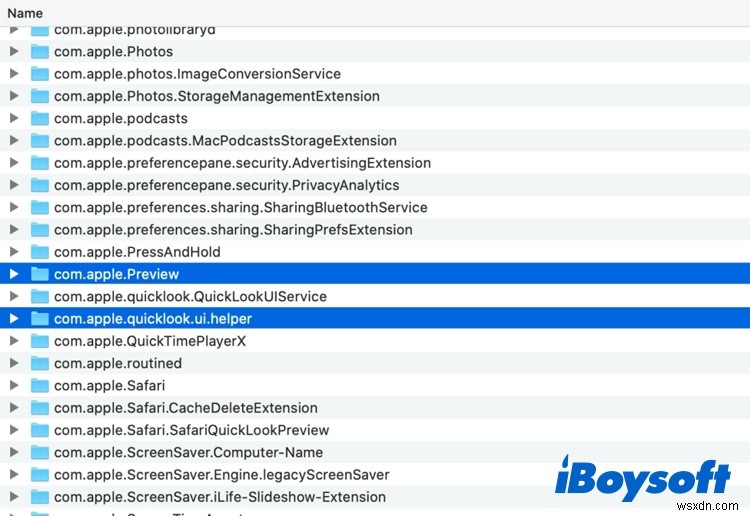This screenshot has width=750, height=516.
Task: Click the com.apple.Photos folder icon
Action: 40,51
